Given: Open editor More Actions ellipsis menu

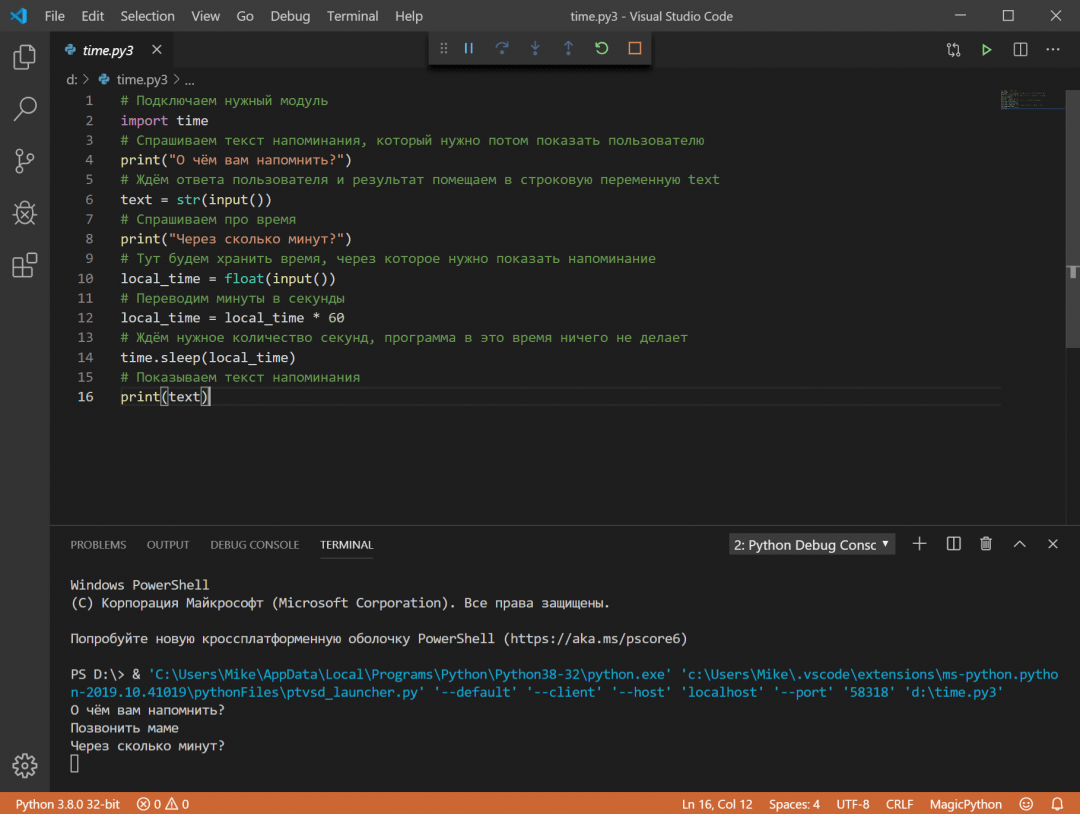Looking at the screenshot, I should click(1053, 50).
